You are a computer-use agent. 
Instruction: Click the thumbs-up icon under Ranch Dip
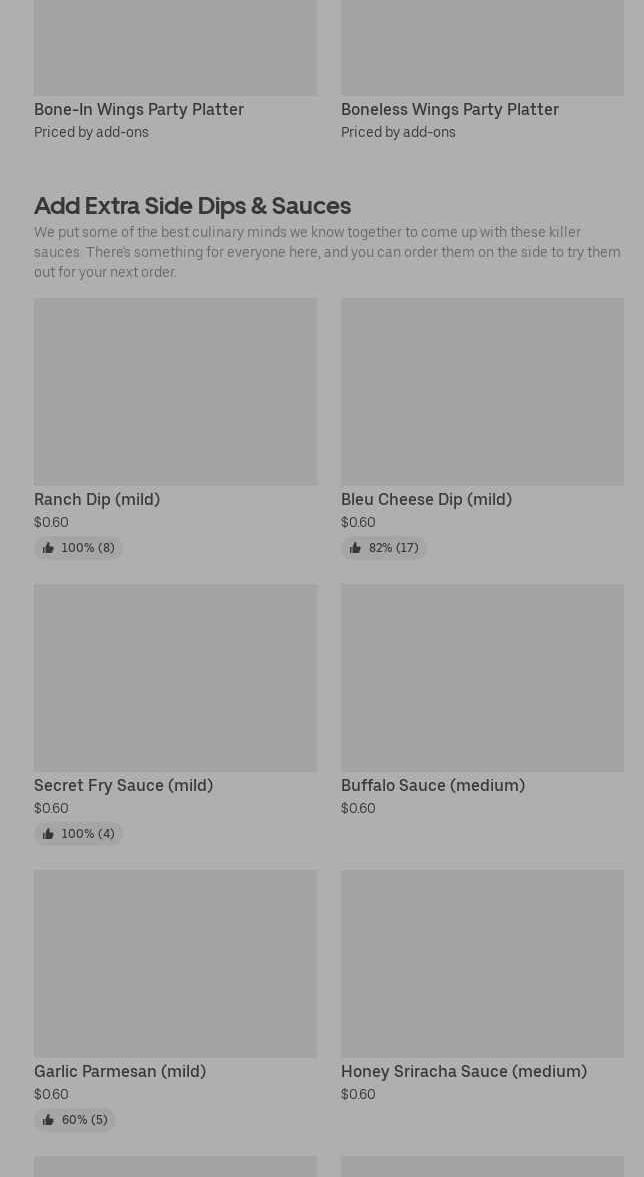(48, 548)
